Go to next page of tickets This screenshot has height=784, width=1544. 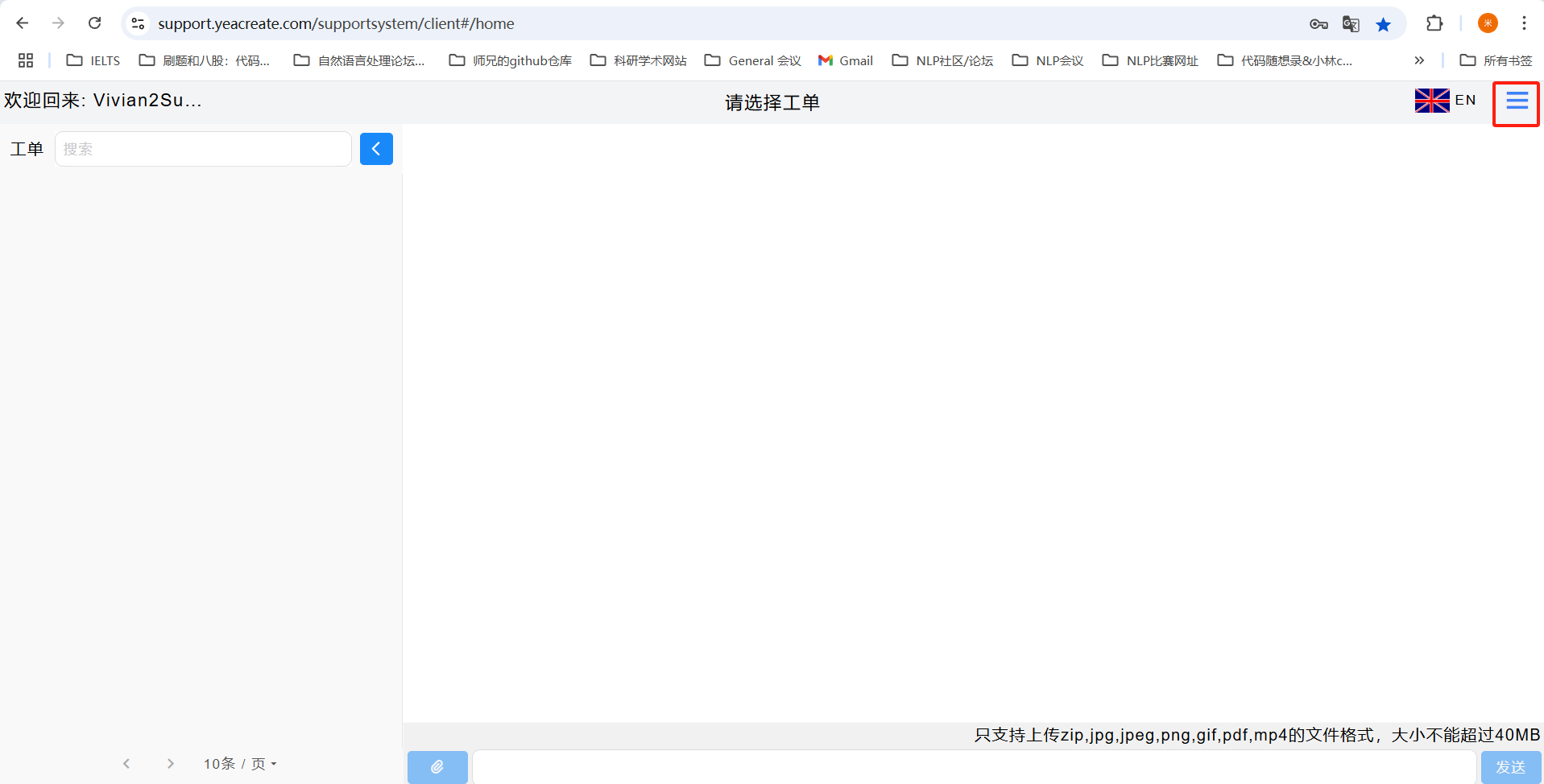coord(170,764)
